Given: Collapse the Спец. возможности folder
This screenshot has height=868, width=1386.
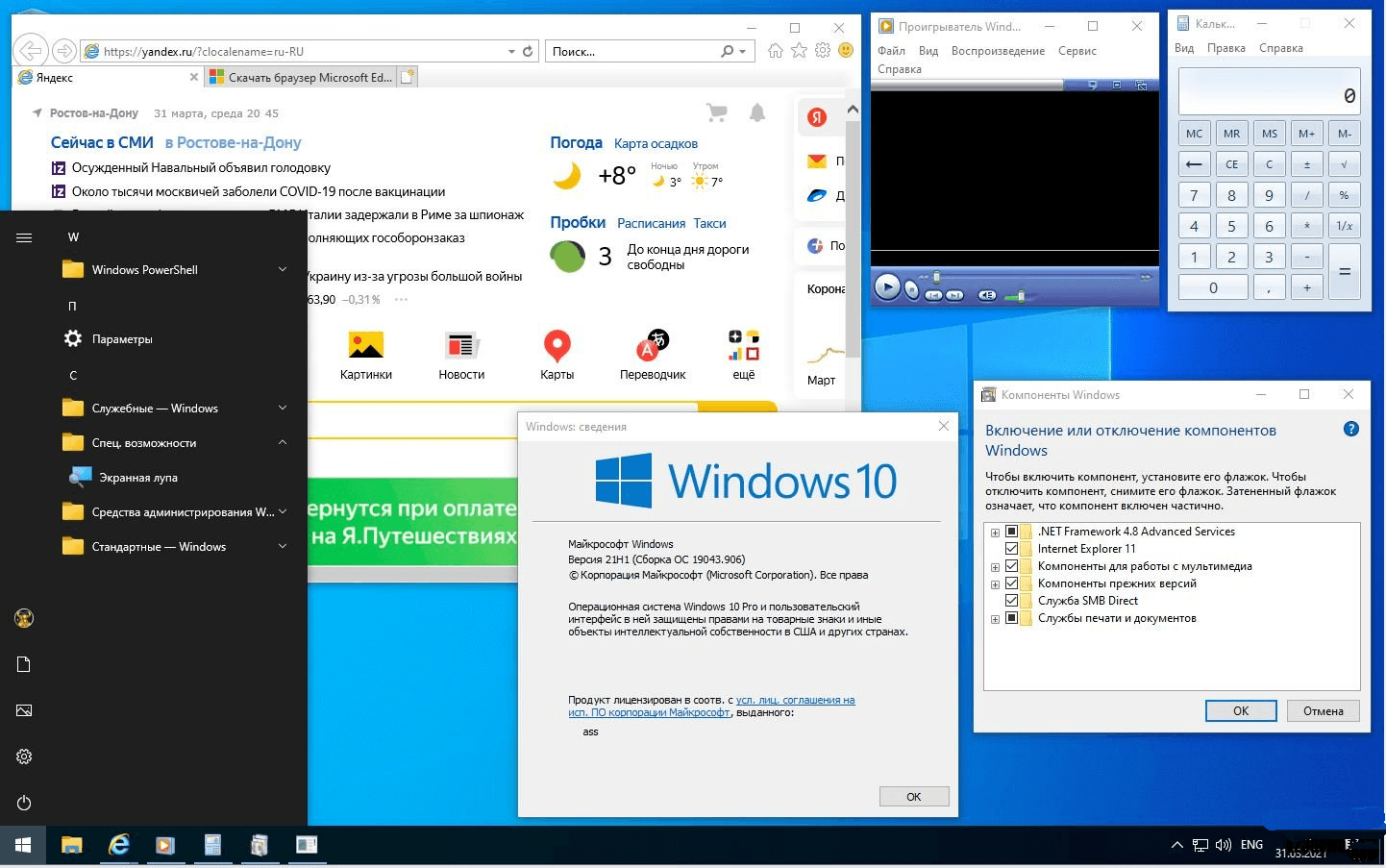Looking at the screenshot, I should (283, 443).
